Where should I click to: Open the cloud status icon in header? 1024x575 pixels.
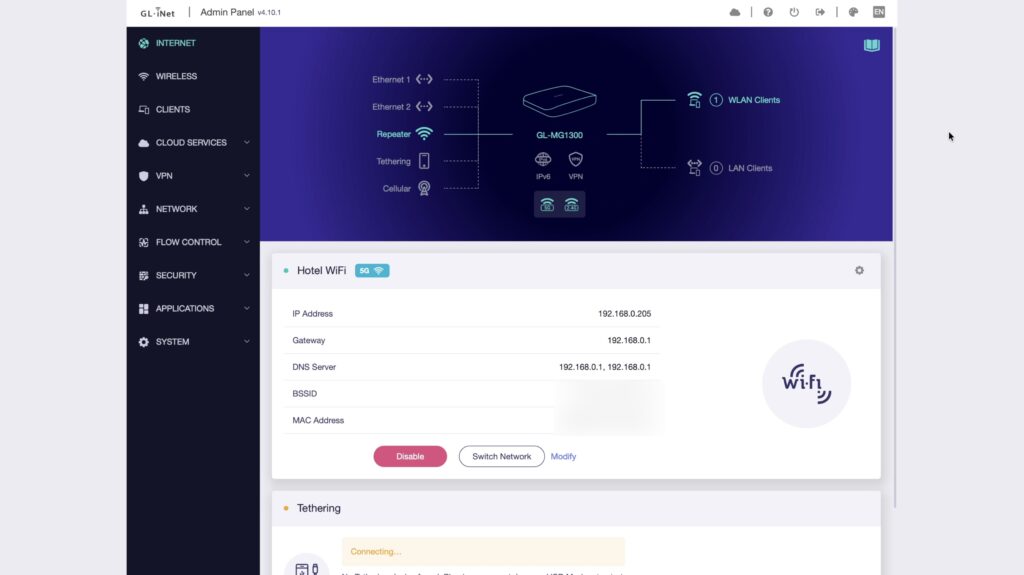tap(735, 12)
